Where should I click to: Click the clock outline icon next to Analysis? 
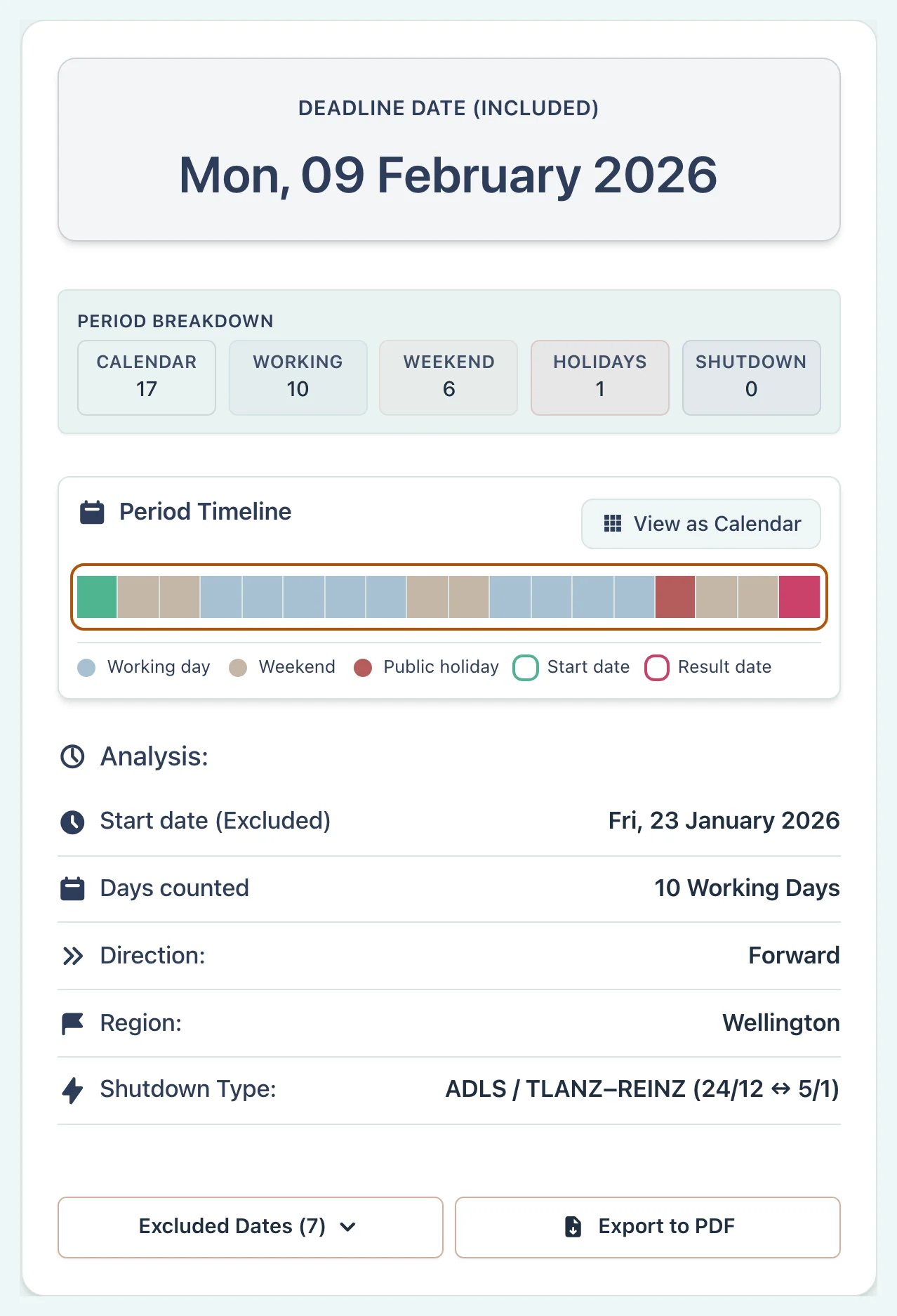pos(72,756)
